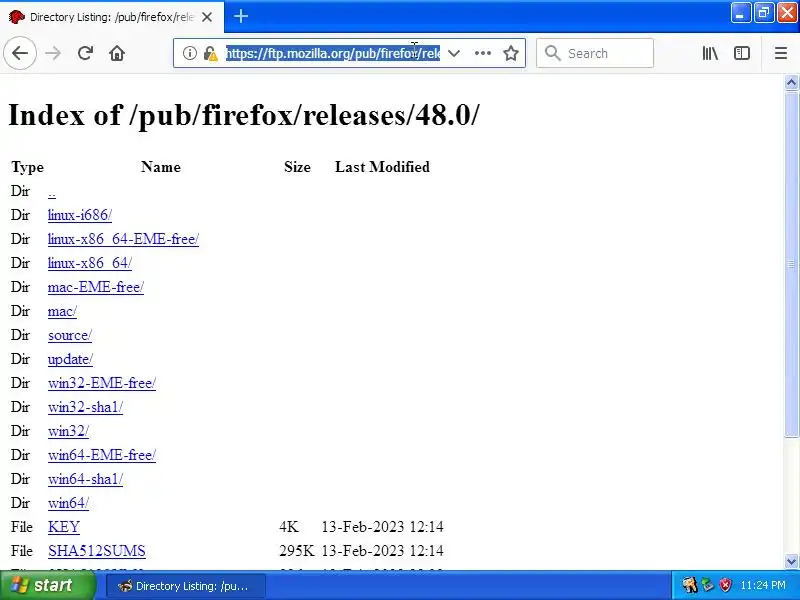Click the Type column header
The height and width of the screenshot is (600, 800).
coord(28,167)
